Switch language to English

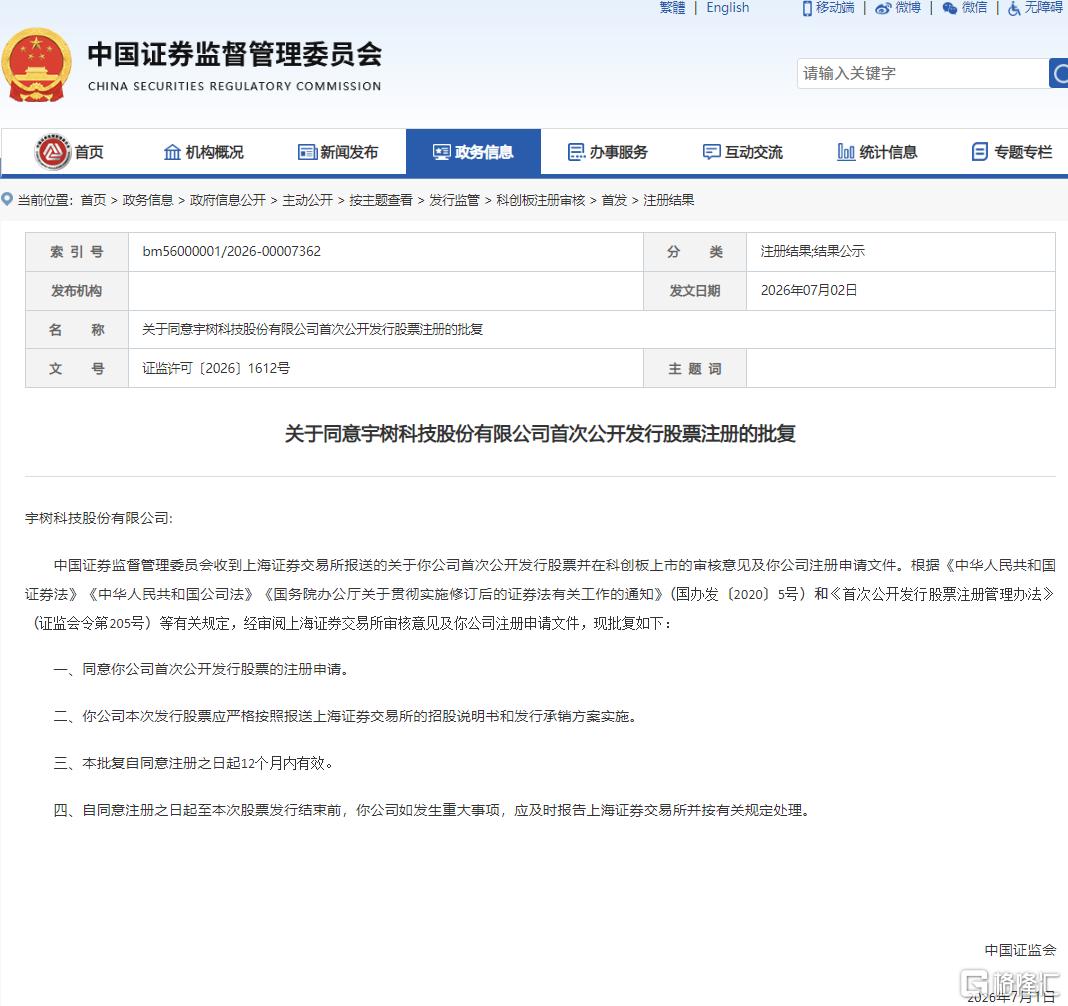727,7
